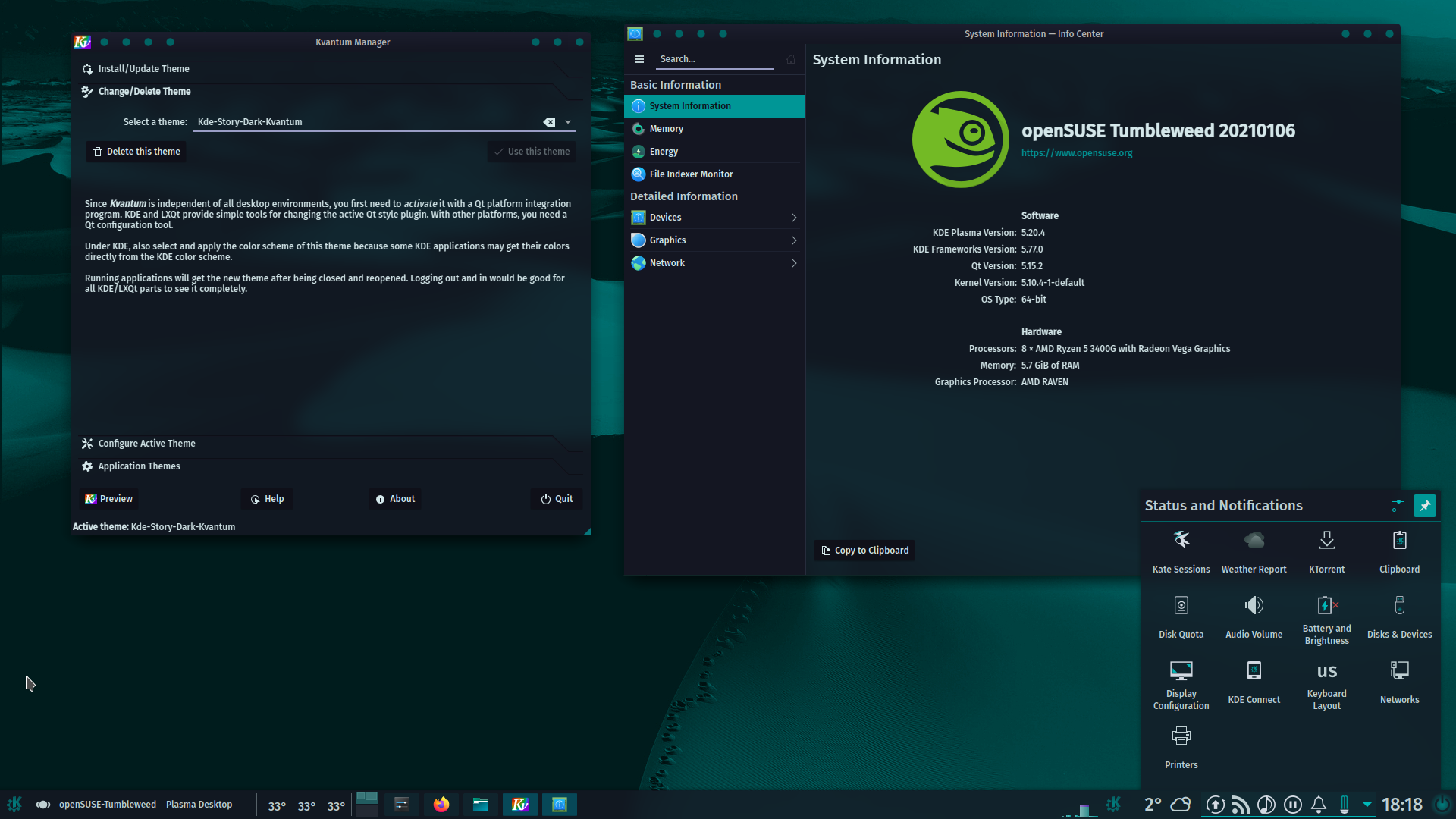
Task: Launch Firefox from the taskbar
Action: [x=441, y=805]
